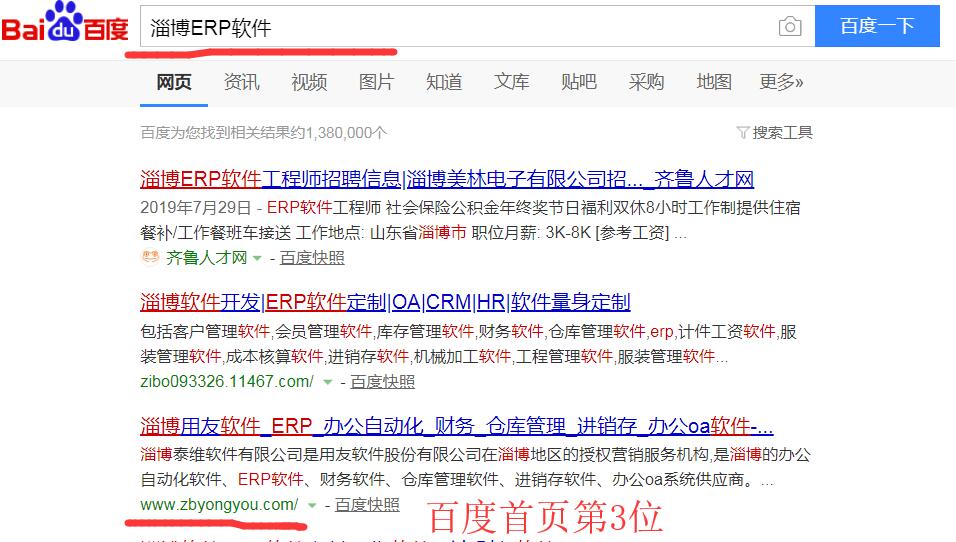956x542 pixels.
Task: Click the 齐鲁人才网 source link
Action: point(207,258)
